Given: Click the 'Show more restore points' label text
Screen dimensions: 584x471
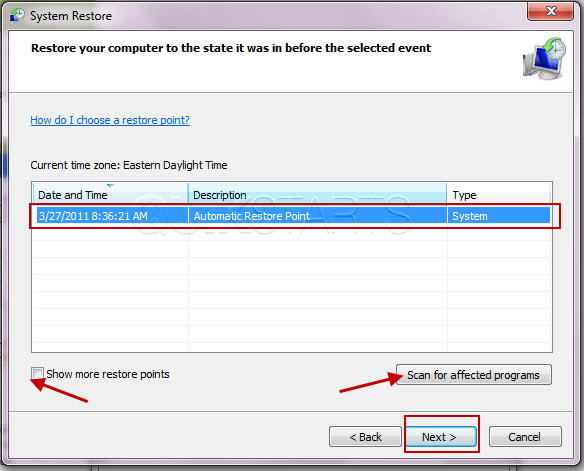Looking at the screenshot, I should pos(108,374).
